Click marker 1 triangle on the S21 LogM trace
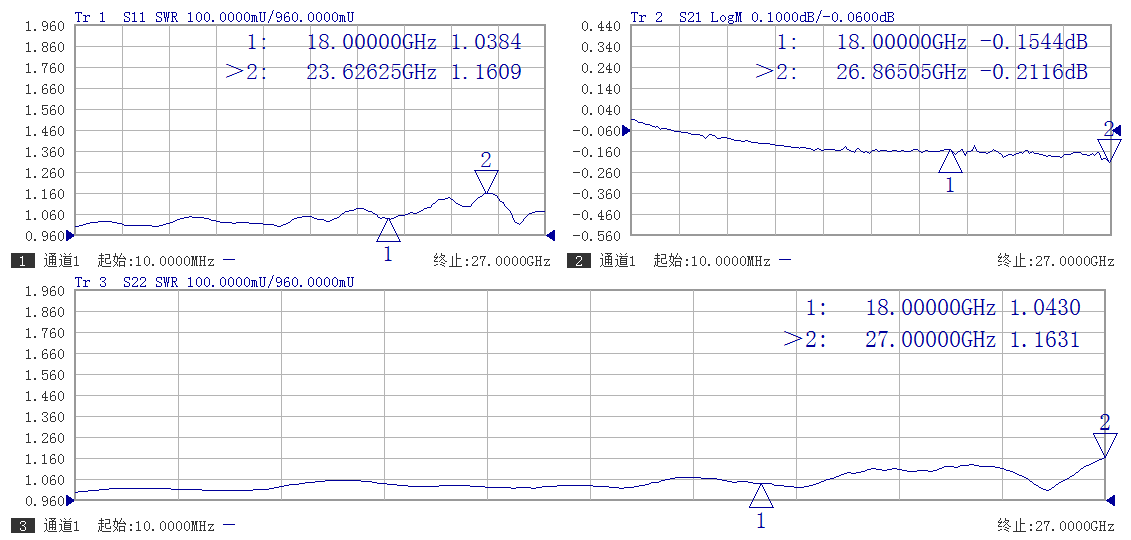1131x540 pixels. [950, 161]
